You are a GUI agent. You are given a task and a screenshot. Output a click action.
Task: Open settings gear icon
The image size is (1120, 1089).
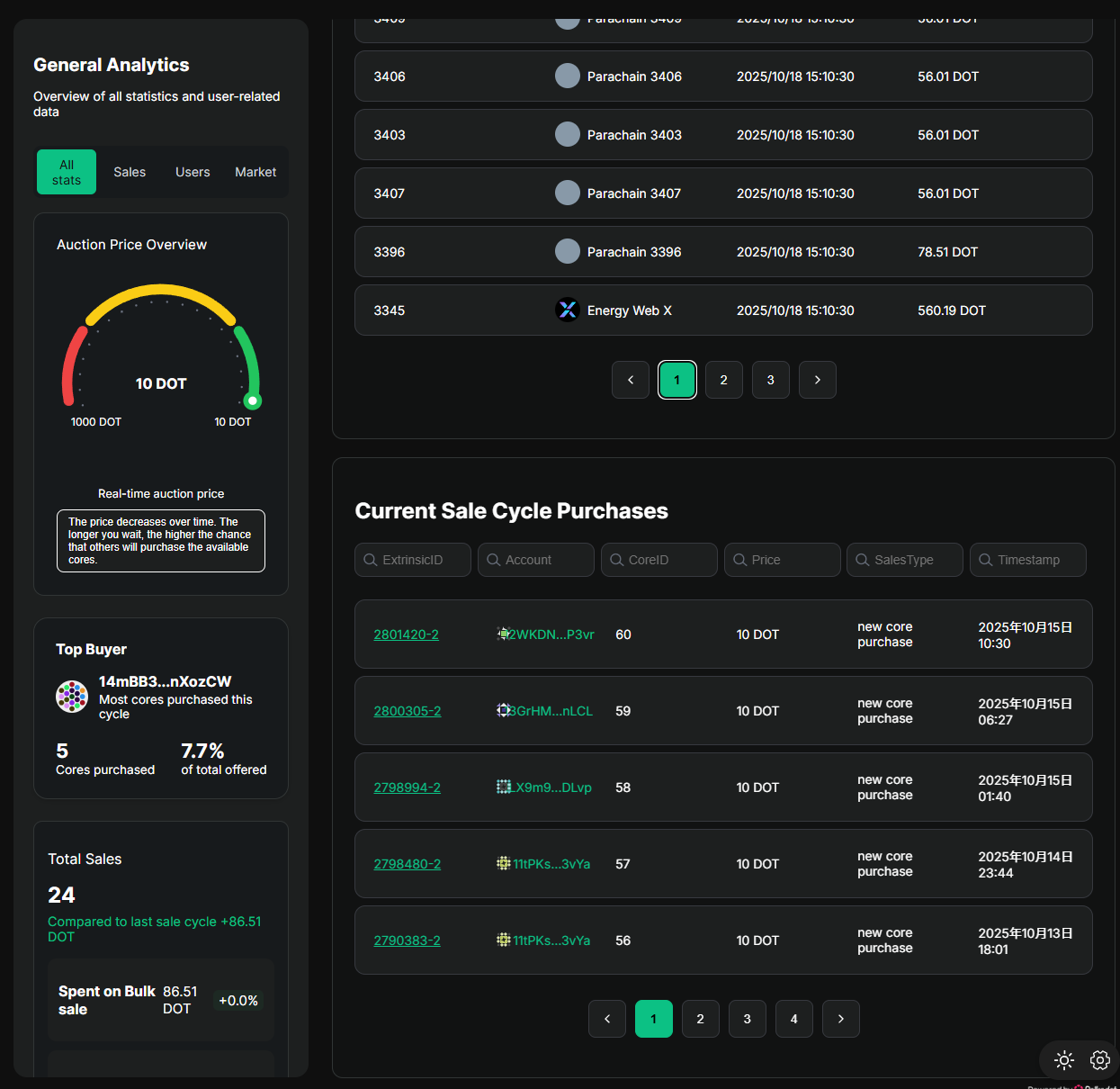1100,1060
